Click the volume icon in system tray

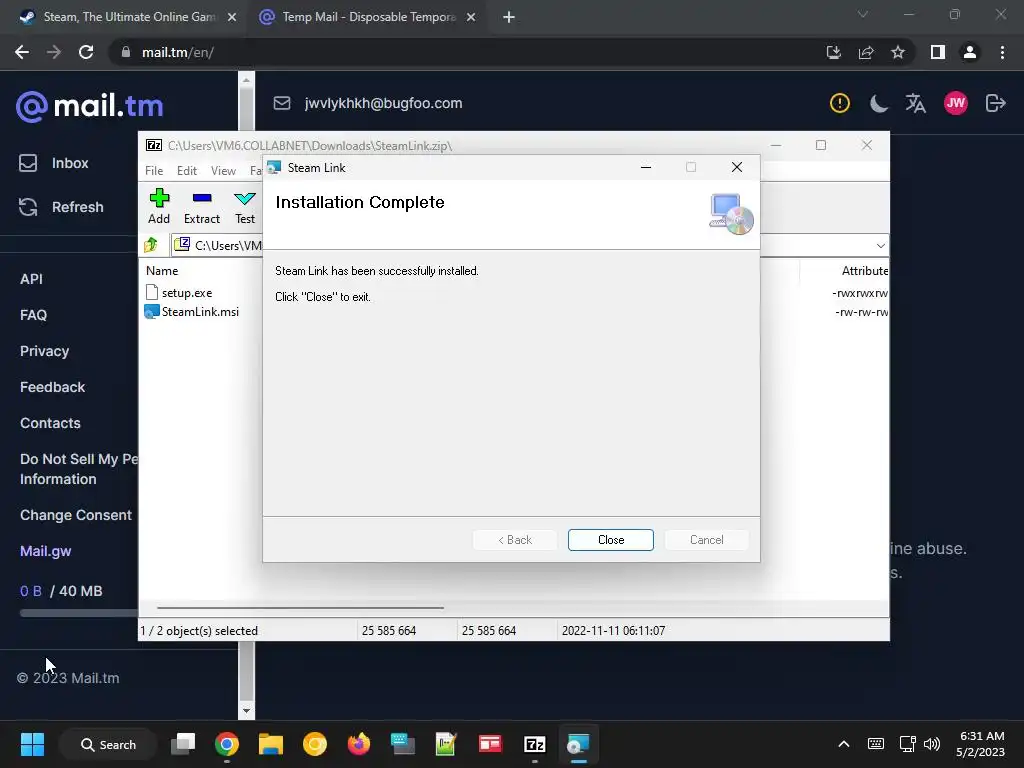(x=932, y=744)
